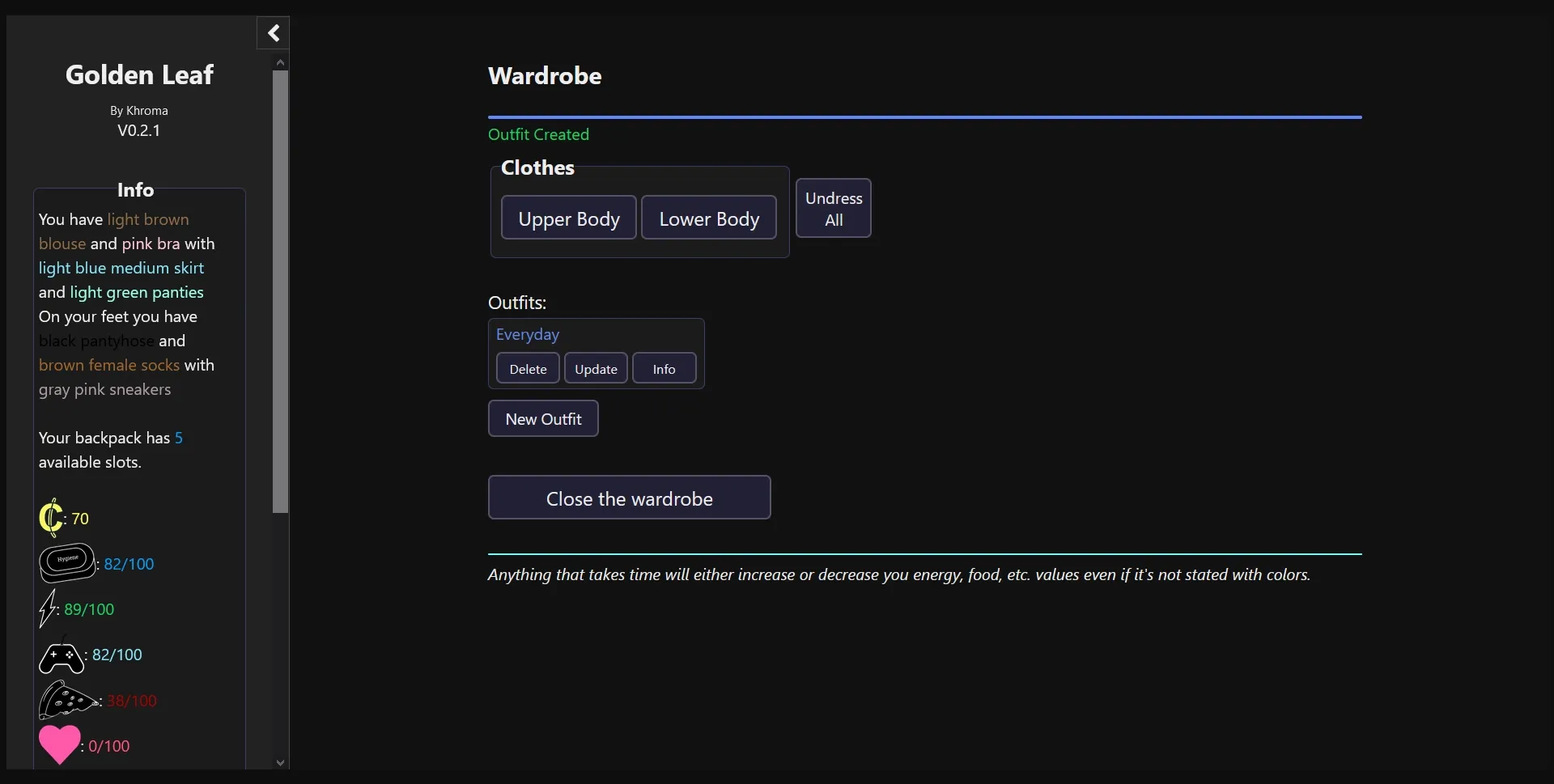1554x784 pixels.
Task: Click the sidebar scroll down arrow
Action: [280, 762]
